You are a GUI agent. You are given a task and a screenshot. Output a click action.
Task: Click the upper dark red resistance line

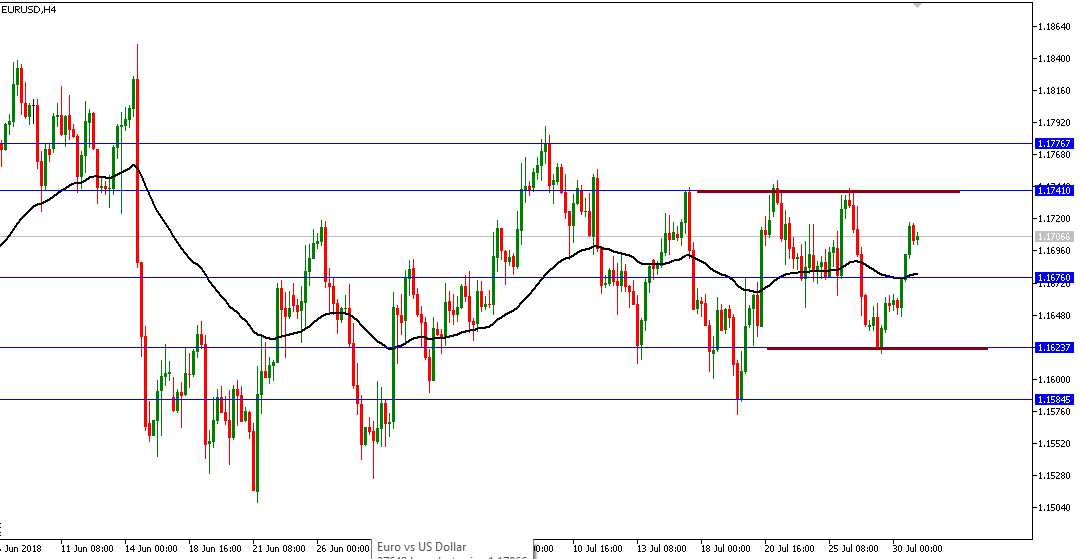(x=828, y=191)
